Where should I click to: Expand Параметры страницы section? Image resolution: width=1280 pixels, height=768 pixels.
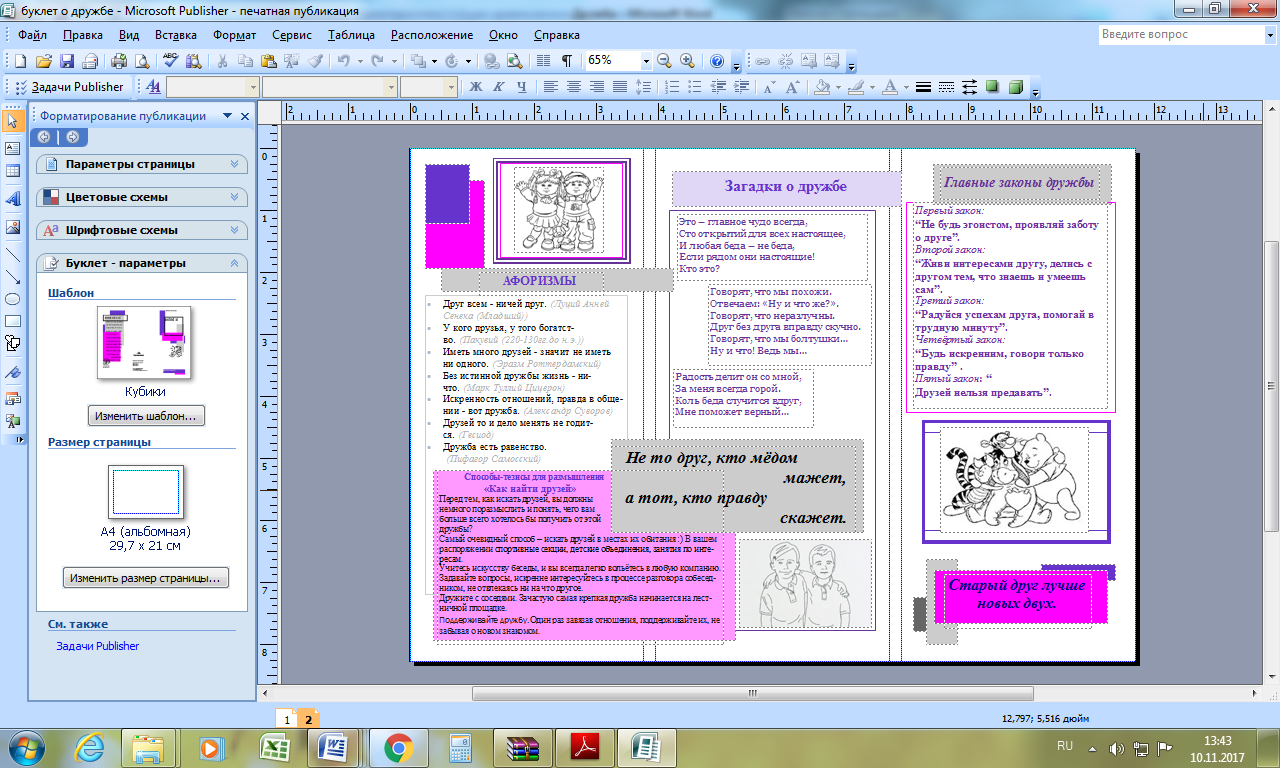pyautogui.click(x=142, y=164)
